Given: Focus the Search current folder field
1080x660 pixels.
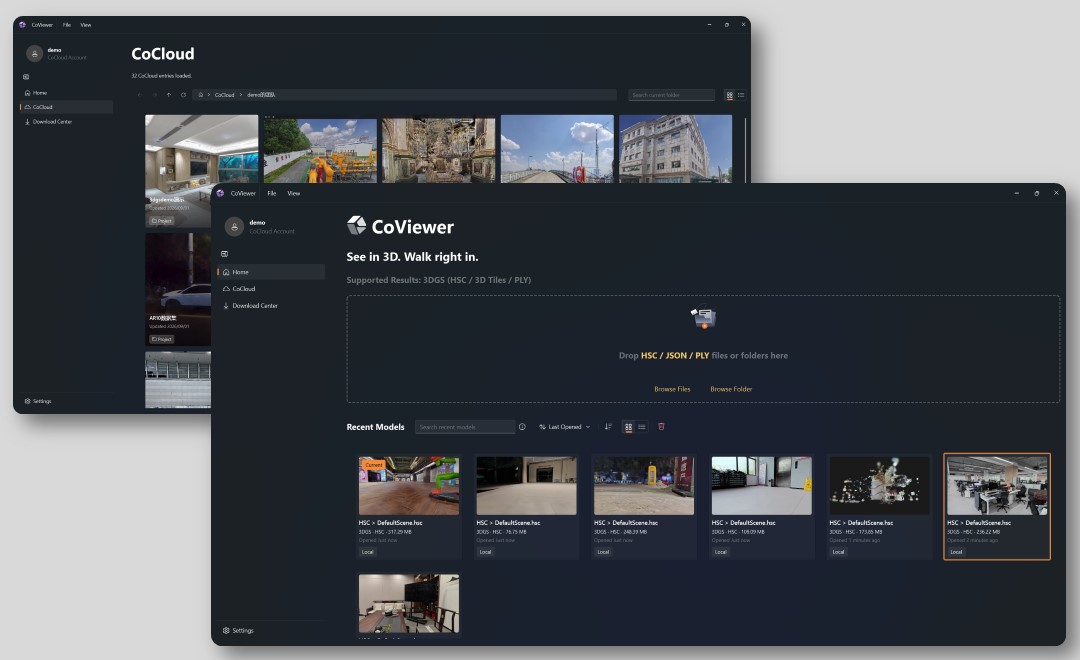Looking at the screenshot, I should [672, 95].
